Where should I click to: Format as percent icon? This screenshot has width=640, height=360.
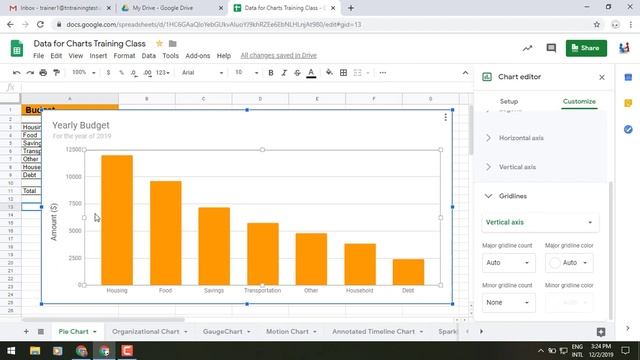point(121,73)
